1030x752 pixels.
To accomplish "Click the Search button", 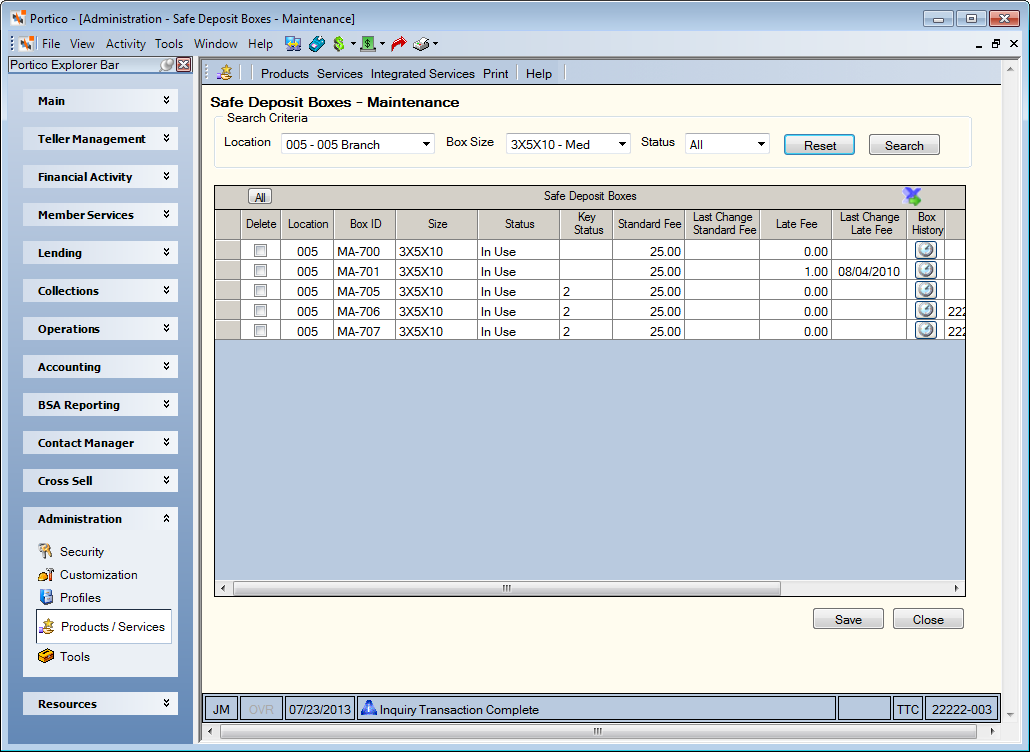I will coord(904,145).
